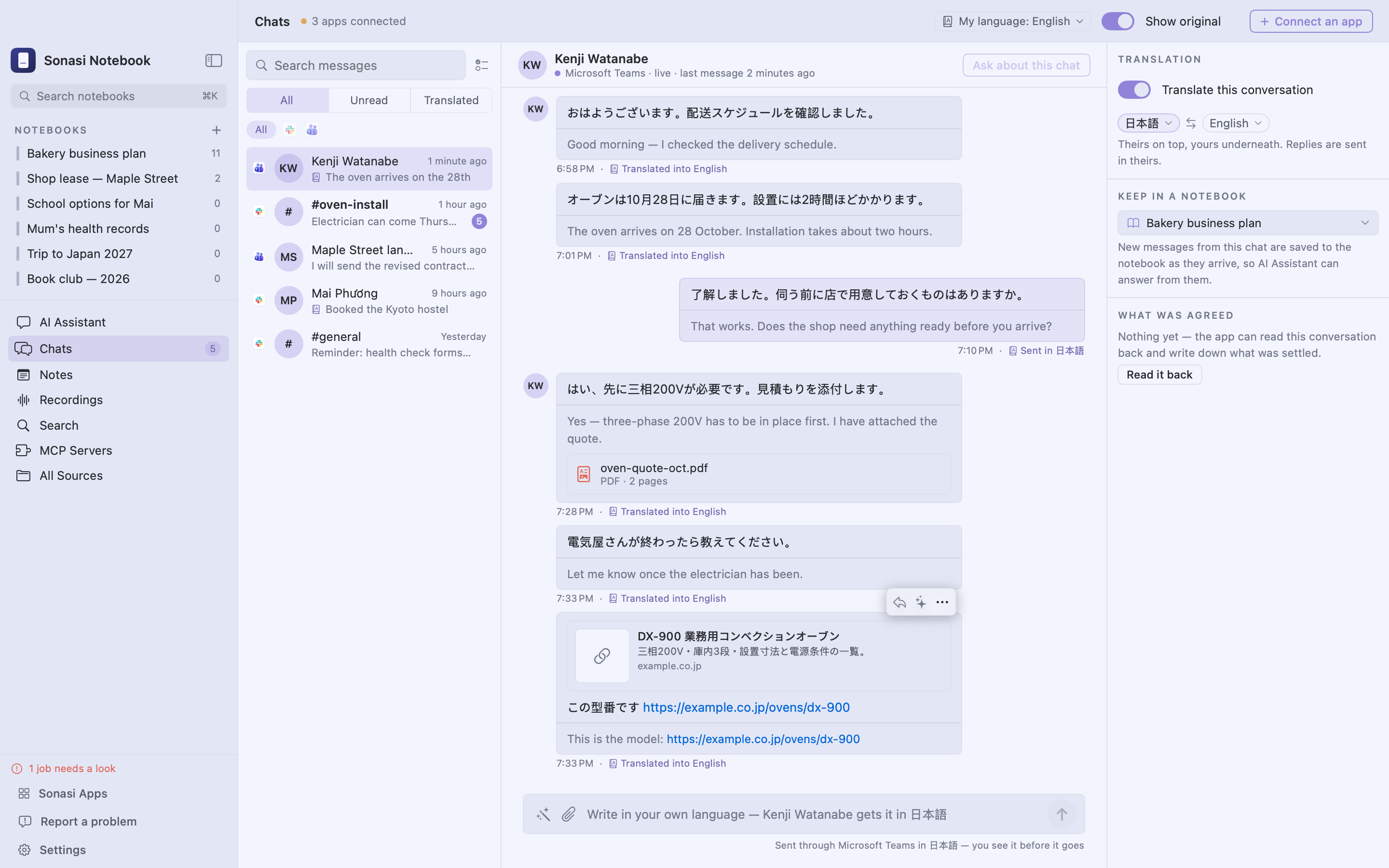Click unread badge 5 on #oven-install
This screenshot has height=868, width=1389.
[x=479, y=222]
